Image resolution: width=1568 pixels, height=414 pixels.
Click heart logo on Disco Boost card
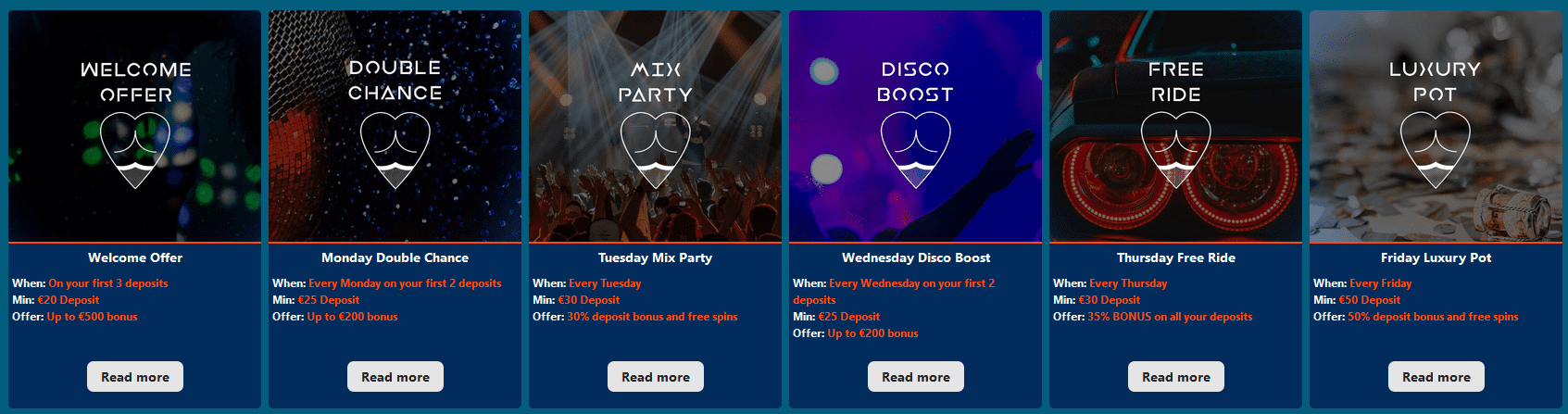[916, 150]
